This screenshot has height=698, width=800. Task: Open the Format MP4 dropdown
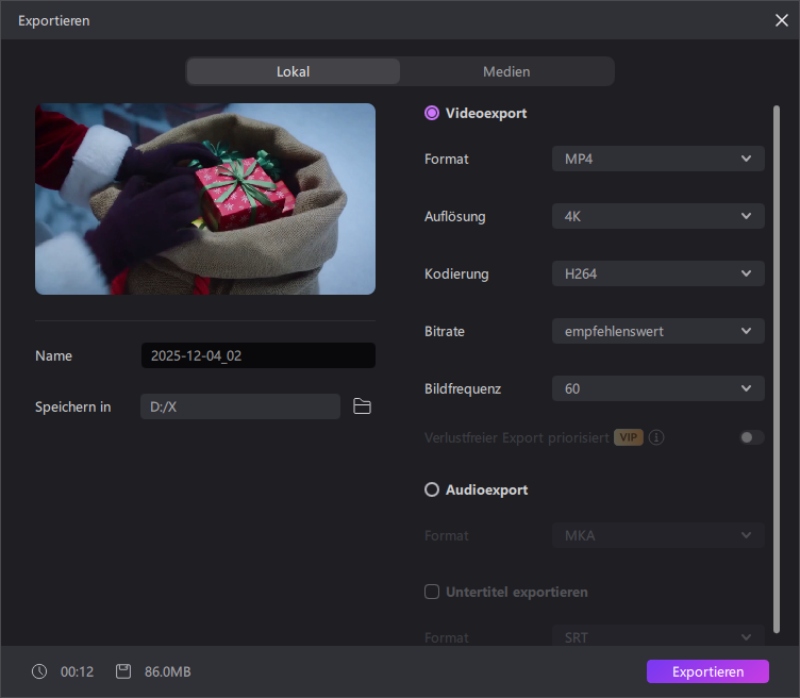pos(658,159)
